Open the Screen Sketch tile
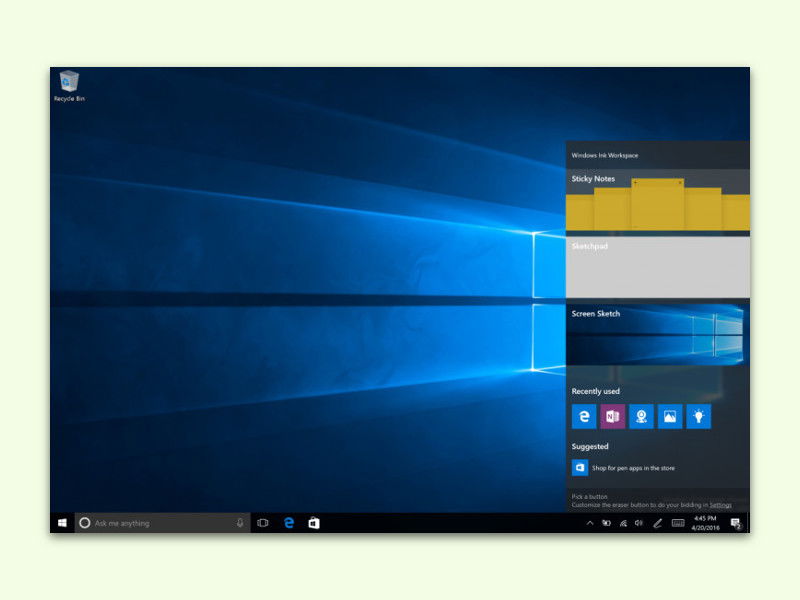 [x=658, y=334]
